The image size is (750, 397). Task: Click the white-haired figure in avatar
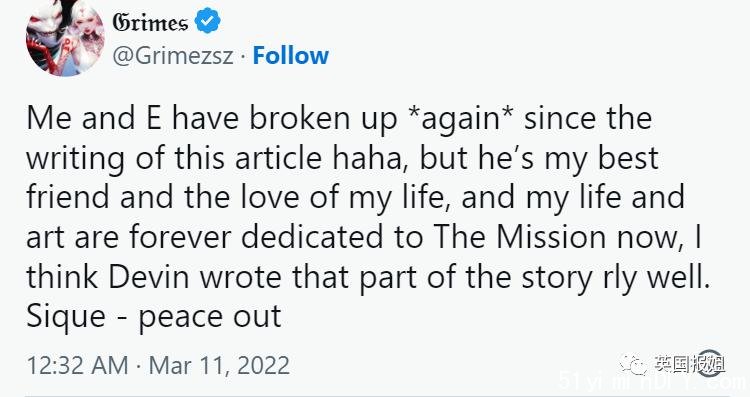[86, 36]
